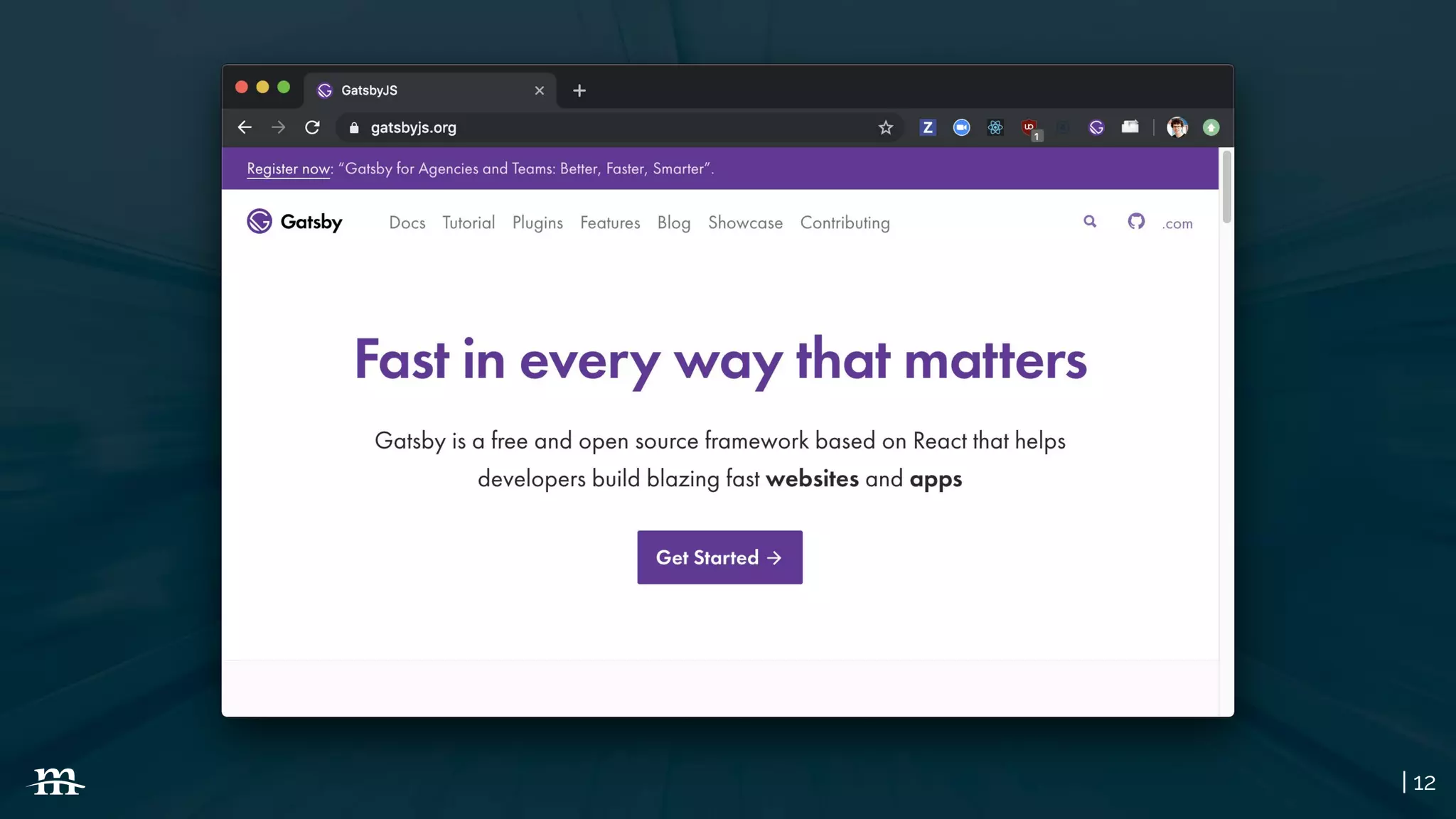Open the Showcase section
This screenshot has height=819, width=1456.
click(x=745, y=223)
